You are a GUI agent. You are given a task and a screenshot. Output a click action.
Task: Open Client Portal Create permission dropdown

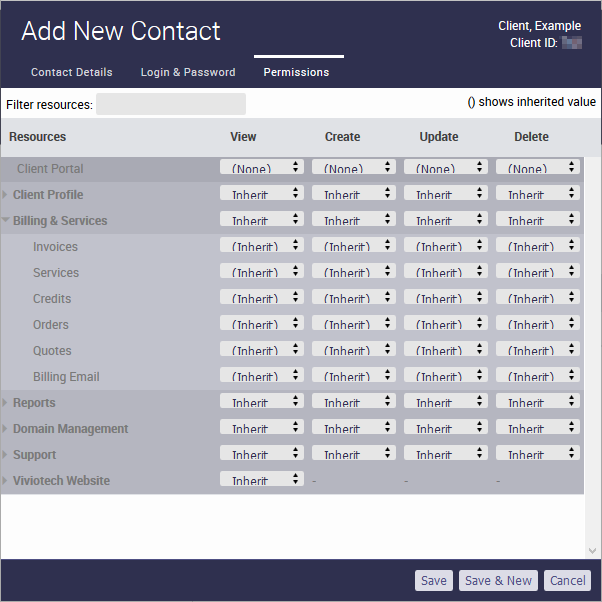pyautogui.click(x=354, y=167)
